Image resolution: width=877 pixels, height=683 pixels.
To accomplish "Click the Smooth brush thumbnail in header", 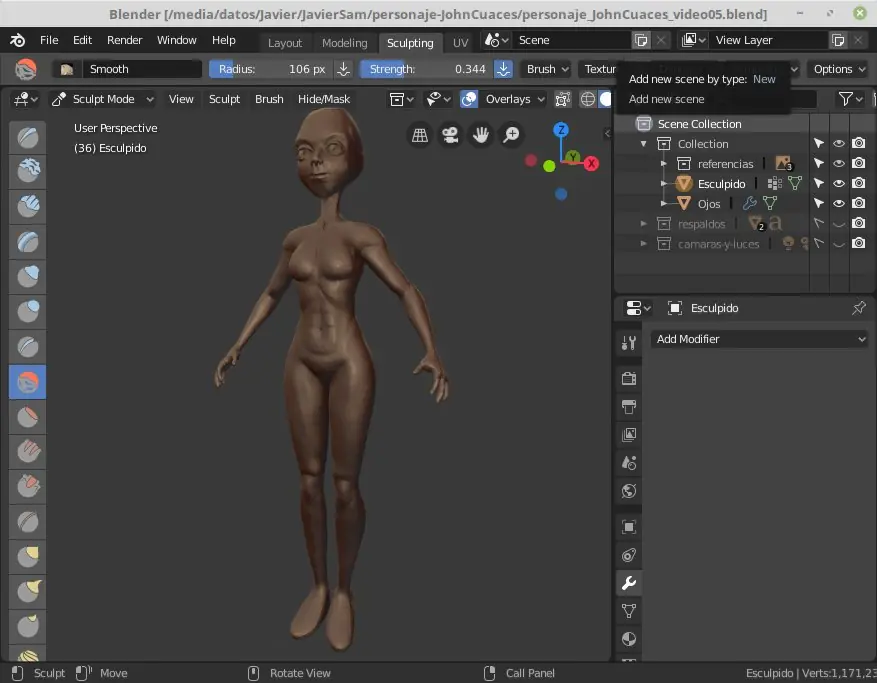I will point(67,69).
